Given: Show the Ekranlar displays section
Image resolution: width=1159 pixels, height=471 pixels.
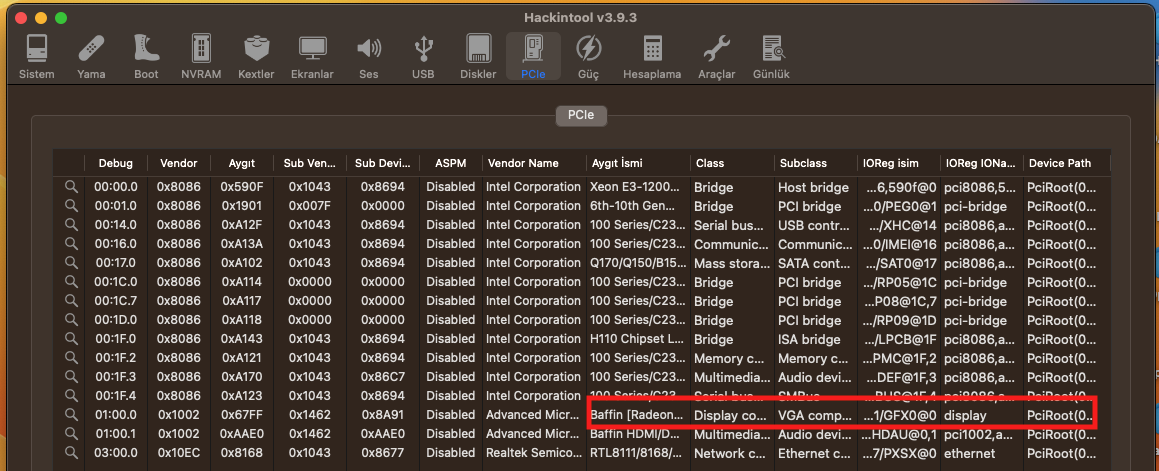Looking at the screenshot, I should click(x=312, y=55).
